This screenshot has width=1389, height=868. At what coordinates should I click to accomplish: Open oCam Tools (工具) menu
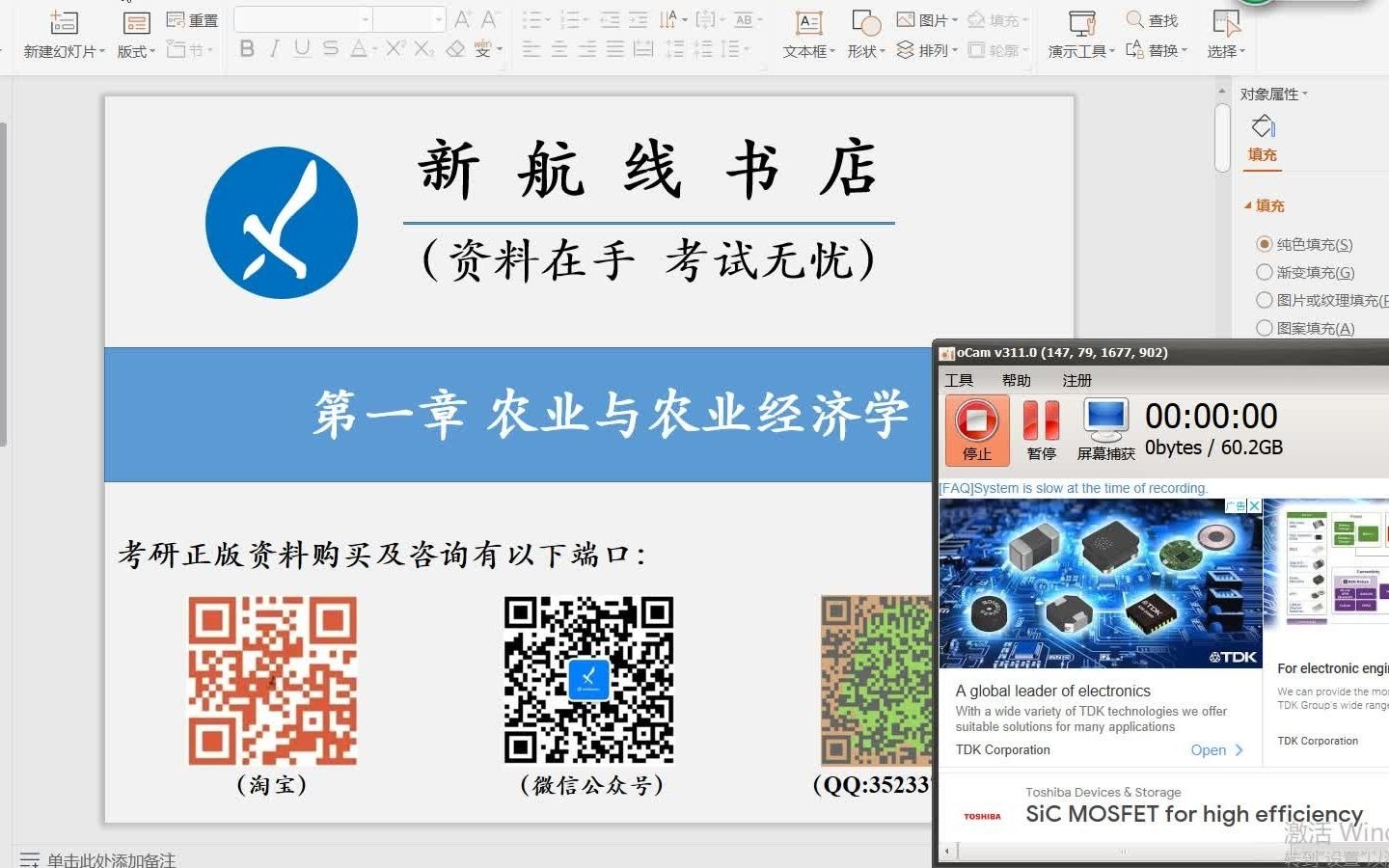(959, 380)
